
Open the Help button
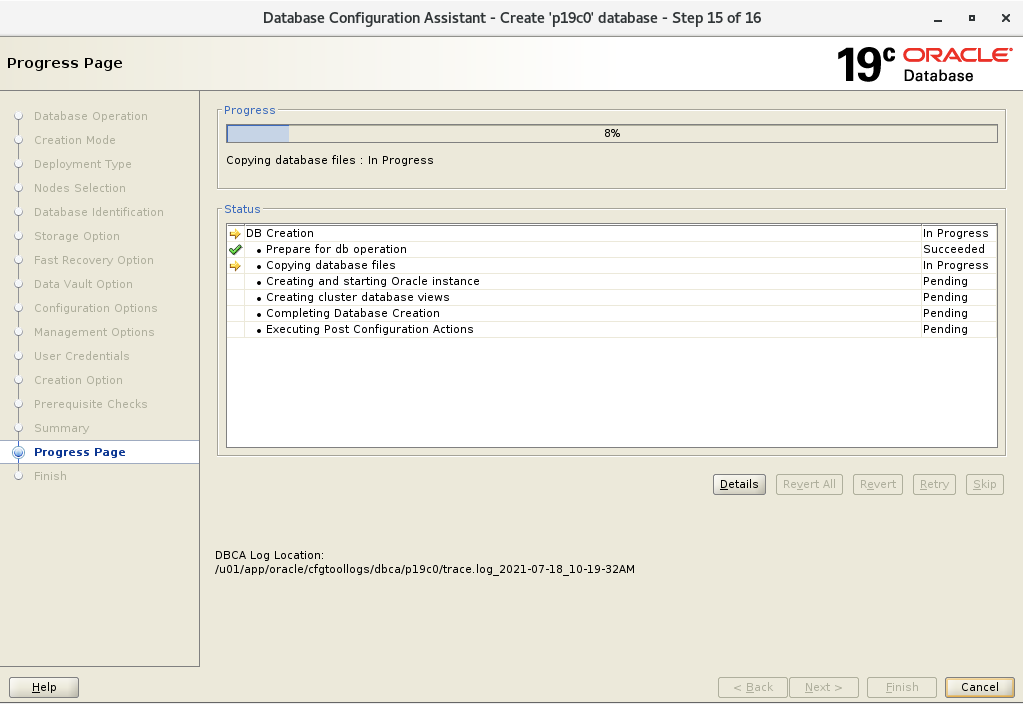point(44,687)
